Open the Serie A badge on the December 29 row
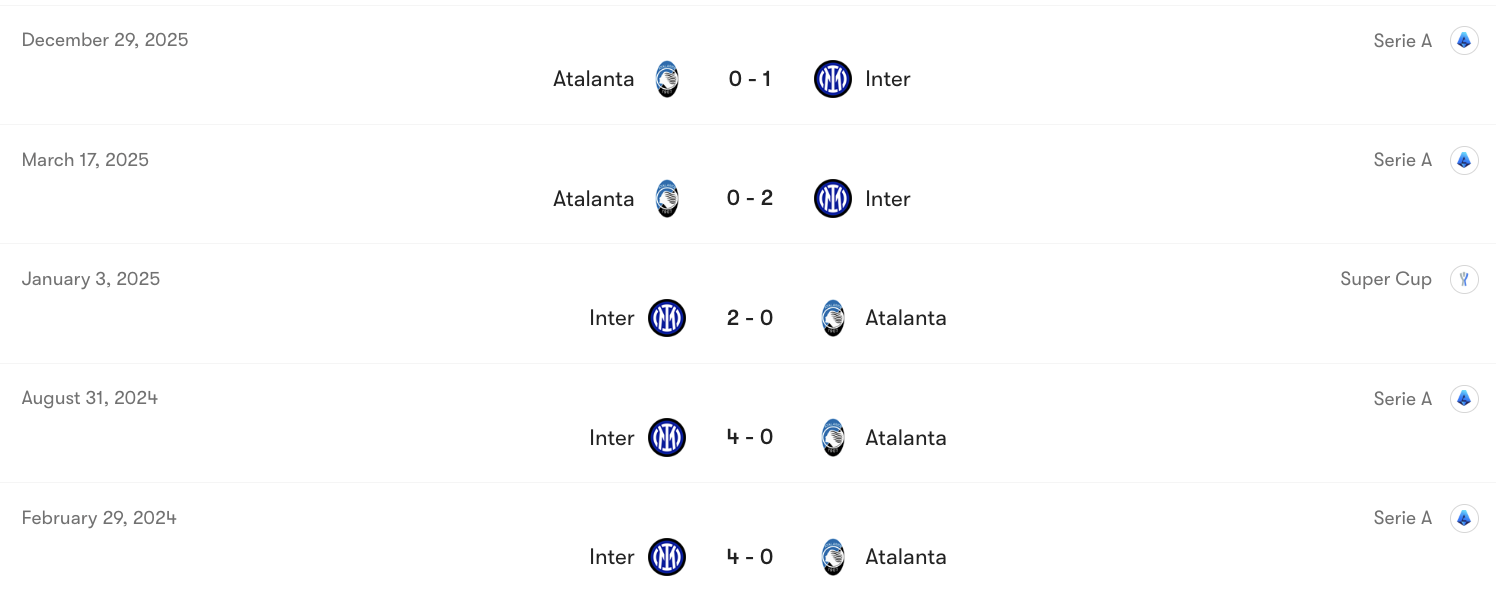Screen dimensions: 1496x592 pos(1464,40)
